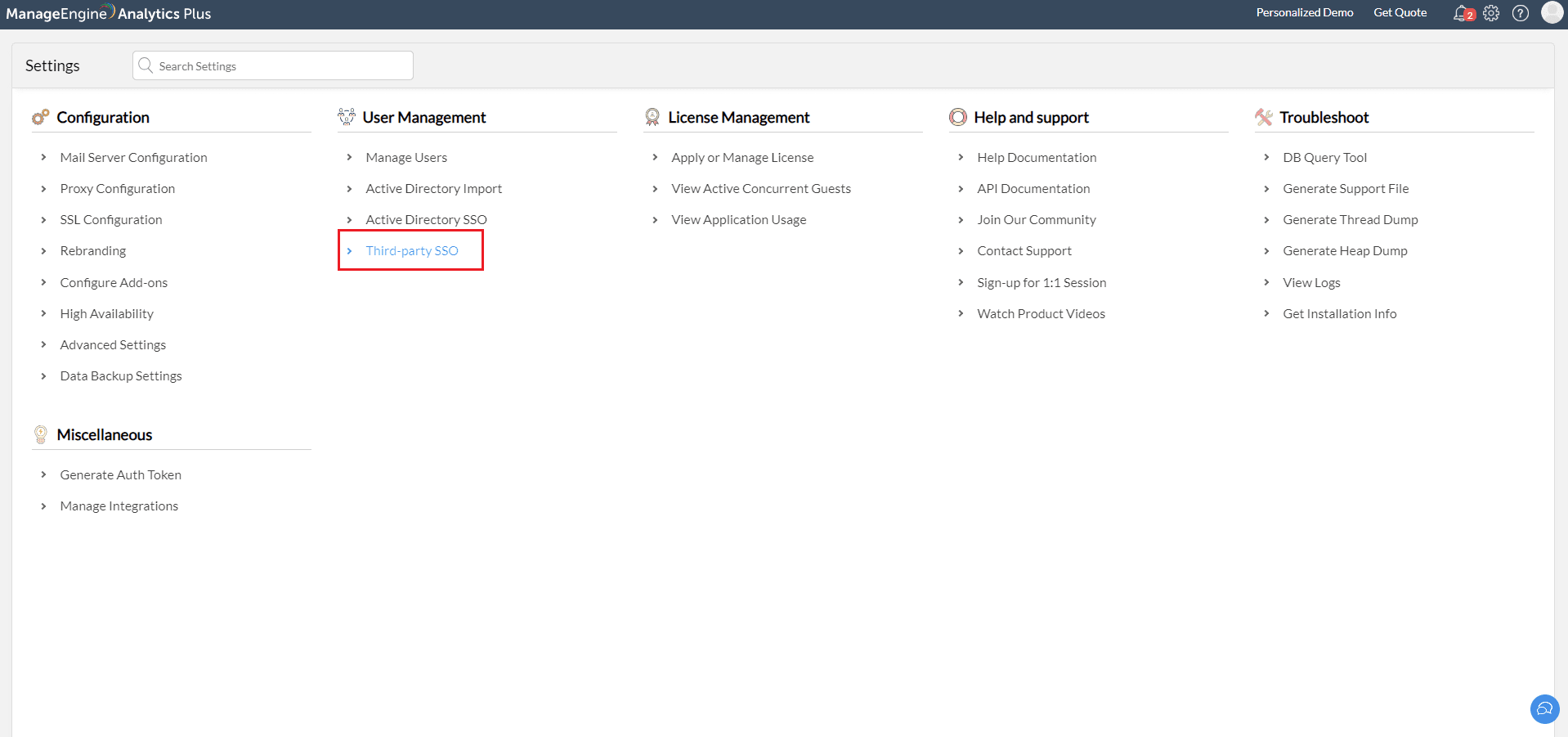This screenshot has height=737, width=1568.
Task: Click the chevron next to Advanced Settings
Action: point(43,344)
